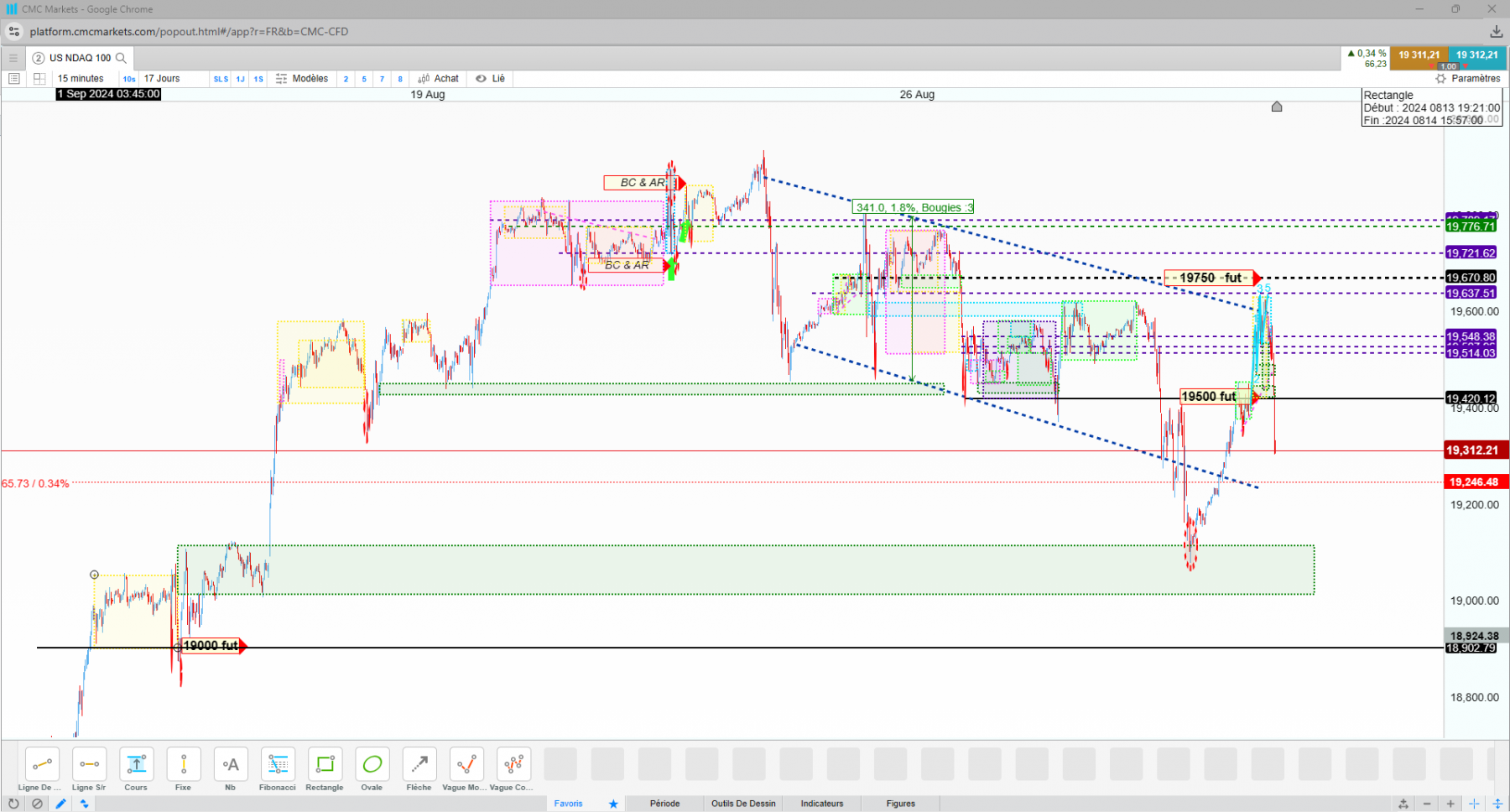Activate the Ligne S/r line tool
Viewport: 1510px width, 812px height.
pos(89,769)
